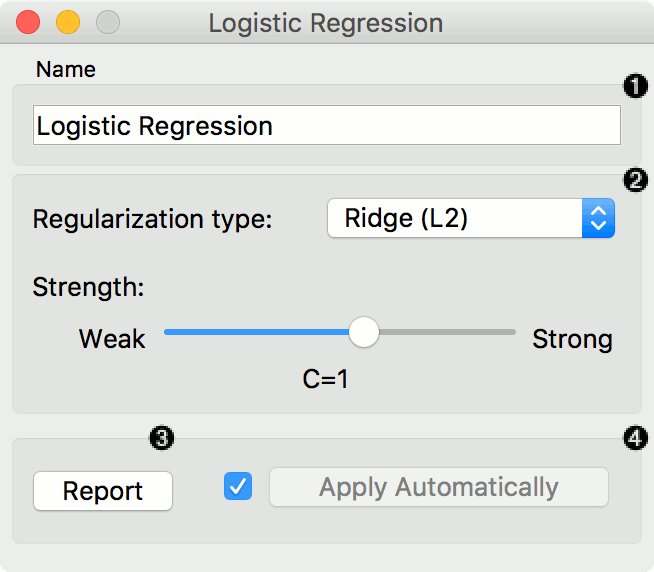Click the gray disabled zoom window button
The width and height of the screenshot is (654, 572).
tap(107, 23)
